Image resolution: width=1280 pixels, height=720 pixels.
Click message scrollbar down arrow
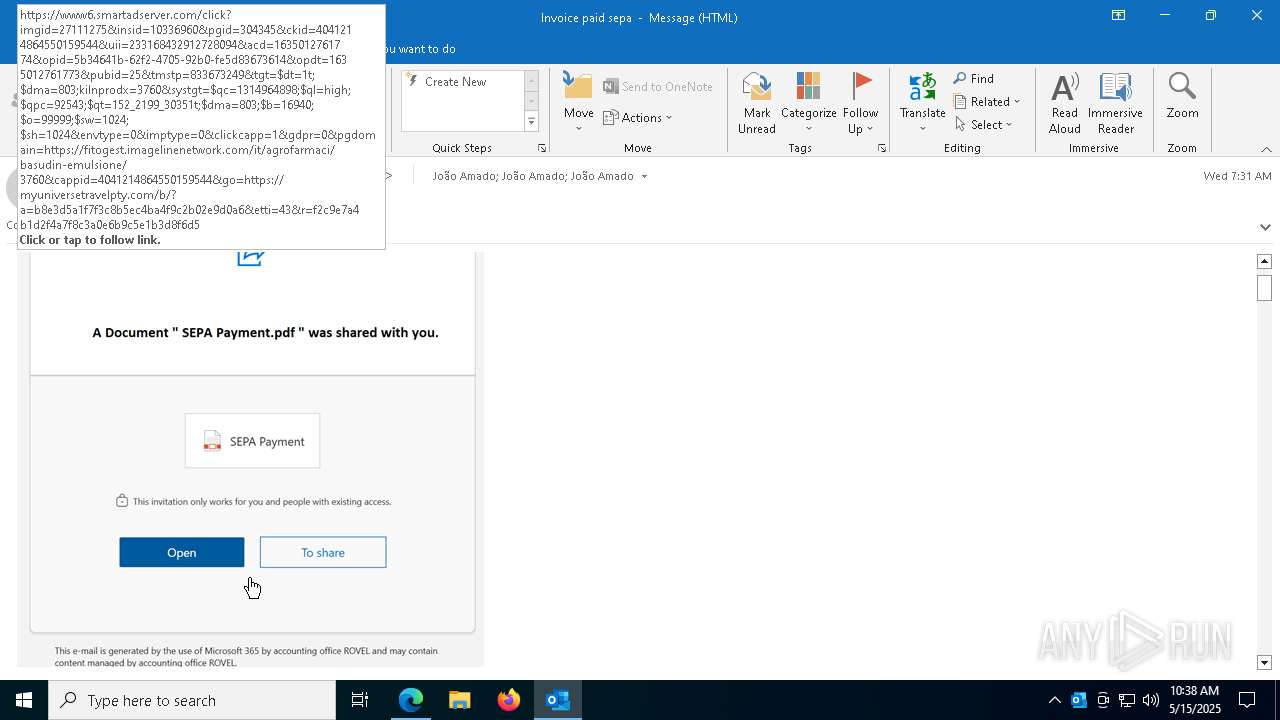tap(1264, 662)
